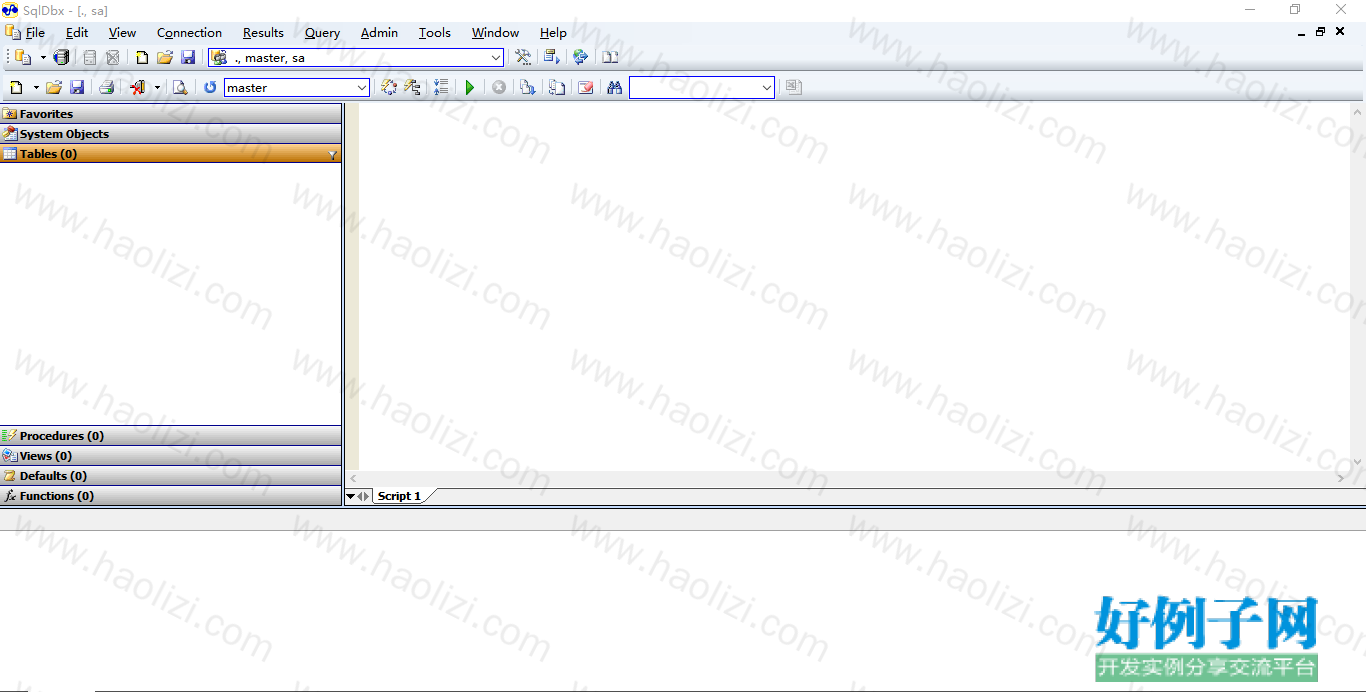
Task: Click the printer icon
Action: point(106,88)
